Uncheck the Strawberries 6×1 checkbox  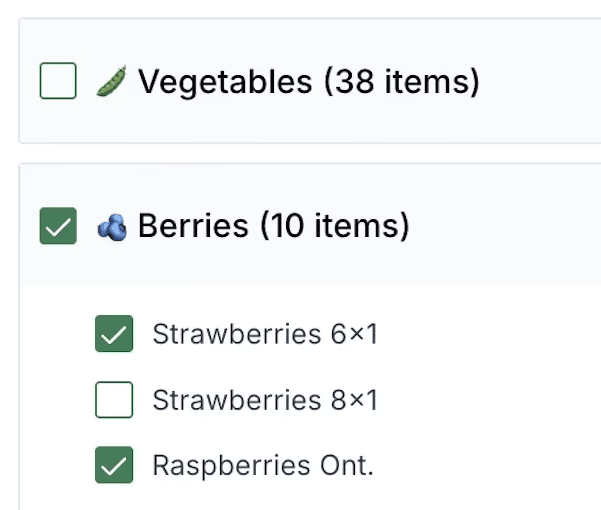point(114,334)
